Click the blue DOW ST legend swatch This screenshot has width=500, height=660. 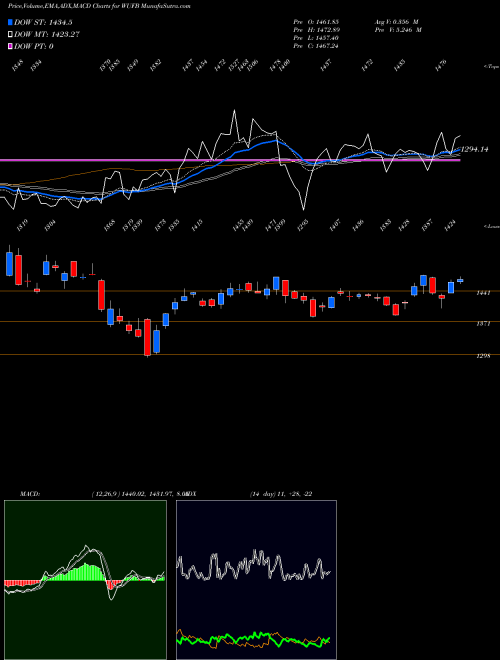10,22
